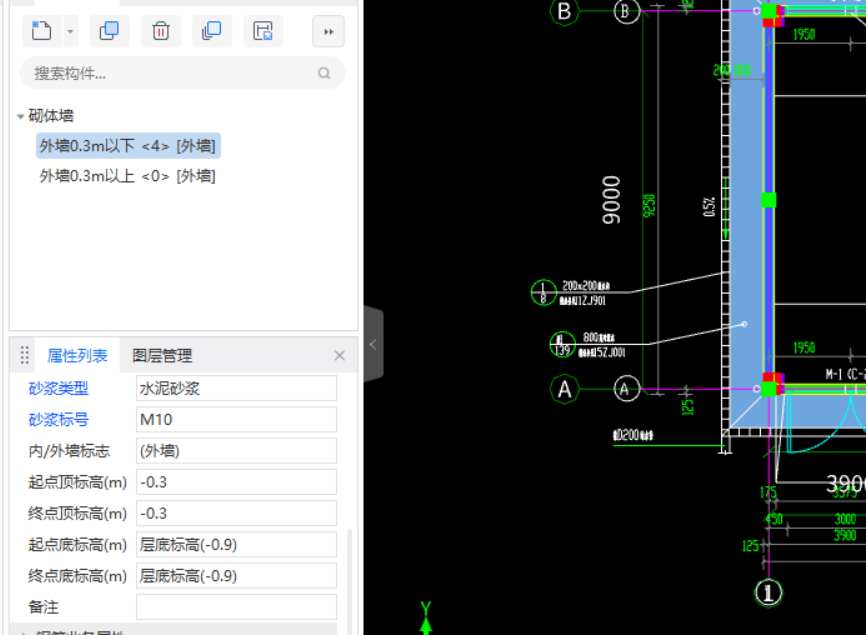The height and width of the screenshot is (635, 866).
Task: Click the 9250 dimension text
Action: coord(650,206)
